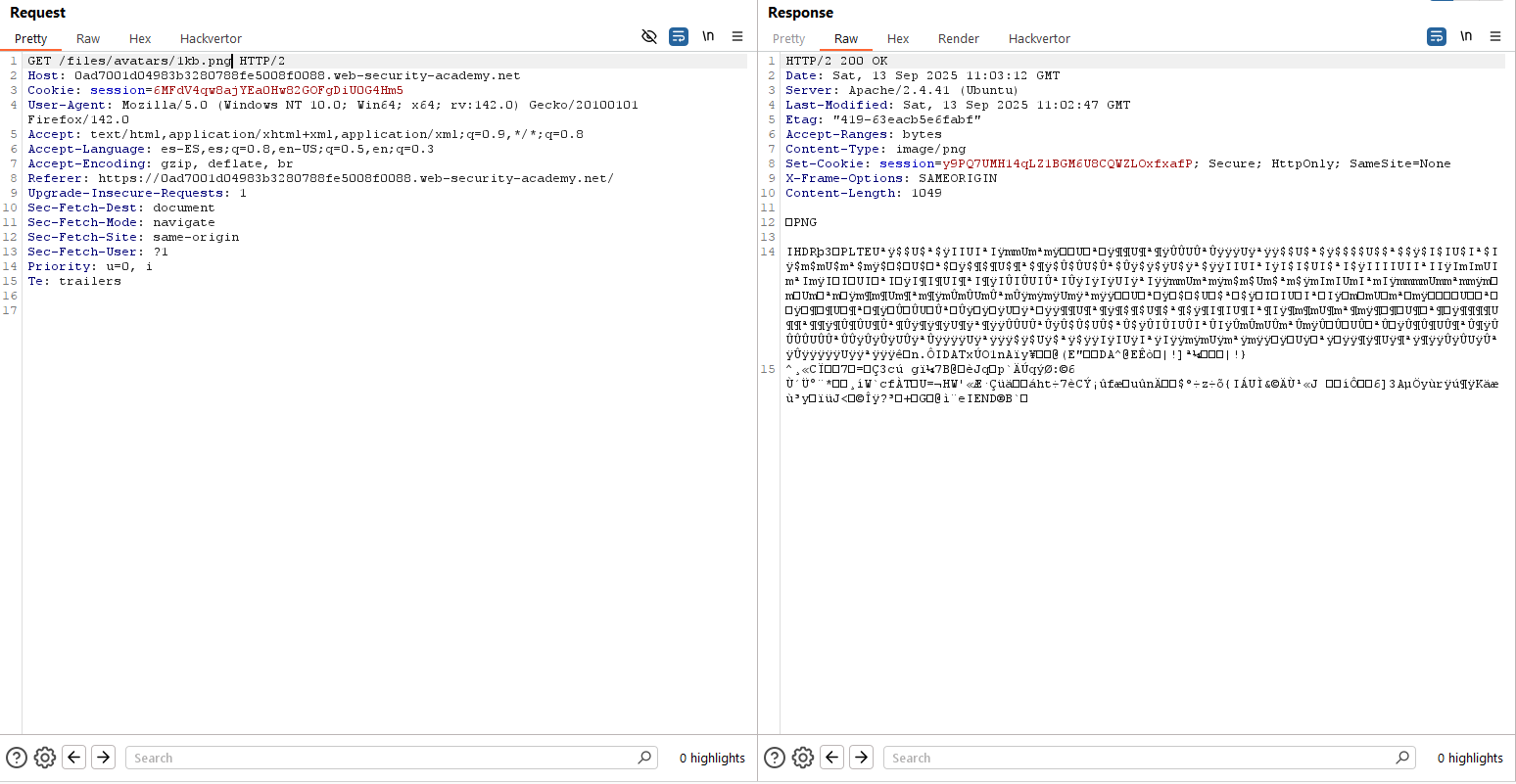Toggle word wrap icon in Request panel
This screenshot has width=1516, height=784.
[x=678, y=36]
